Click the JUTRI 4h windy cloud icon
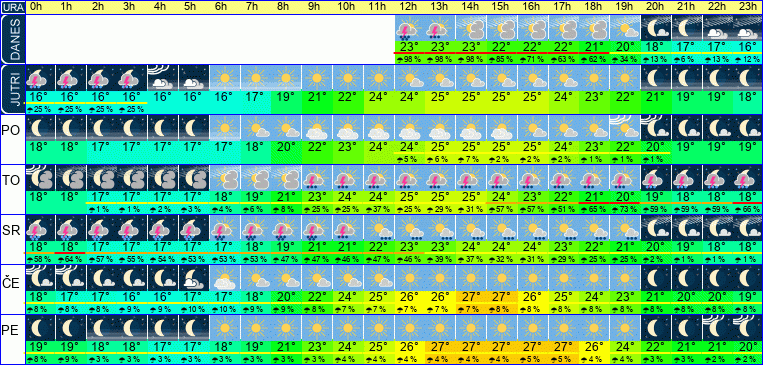The image size is (763, 365). (163, 78)
